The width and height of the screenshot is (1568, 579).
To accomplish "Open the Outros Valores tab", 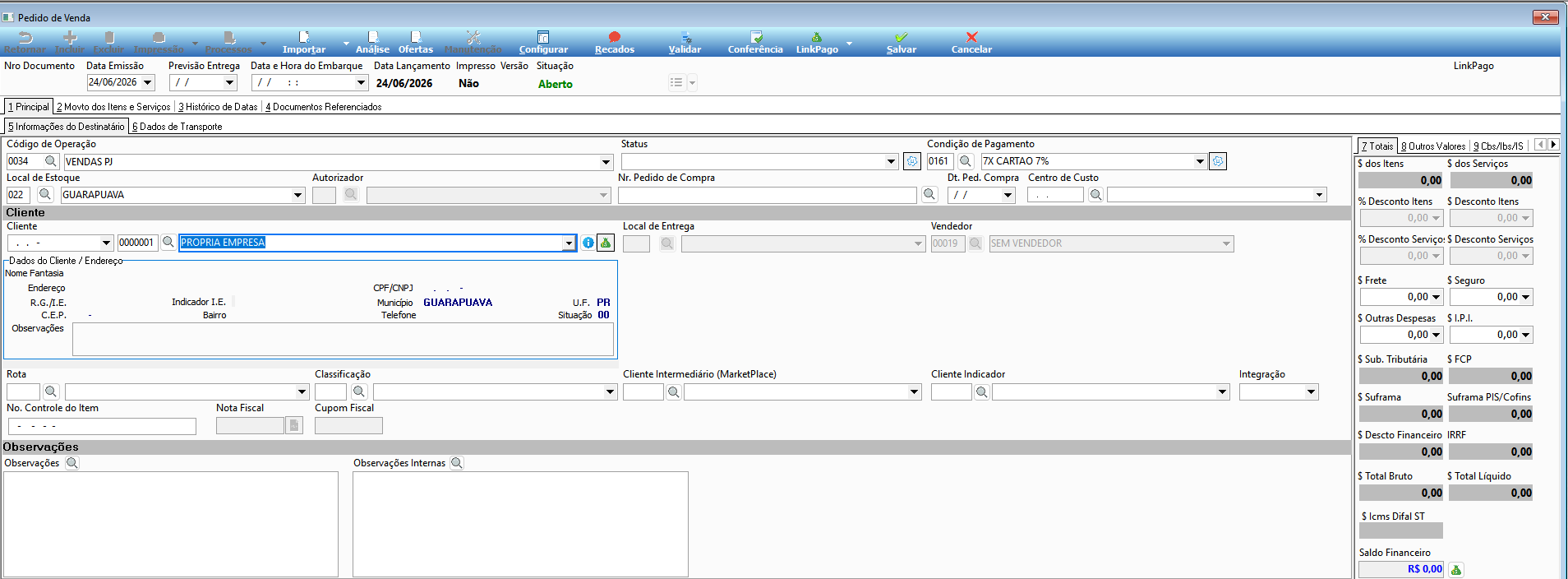I will click(1433, 146).
